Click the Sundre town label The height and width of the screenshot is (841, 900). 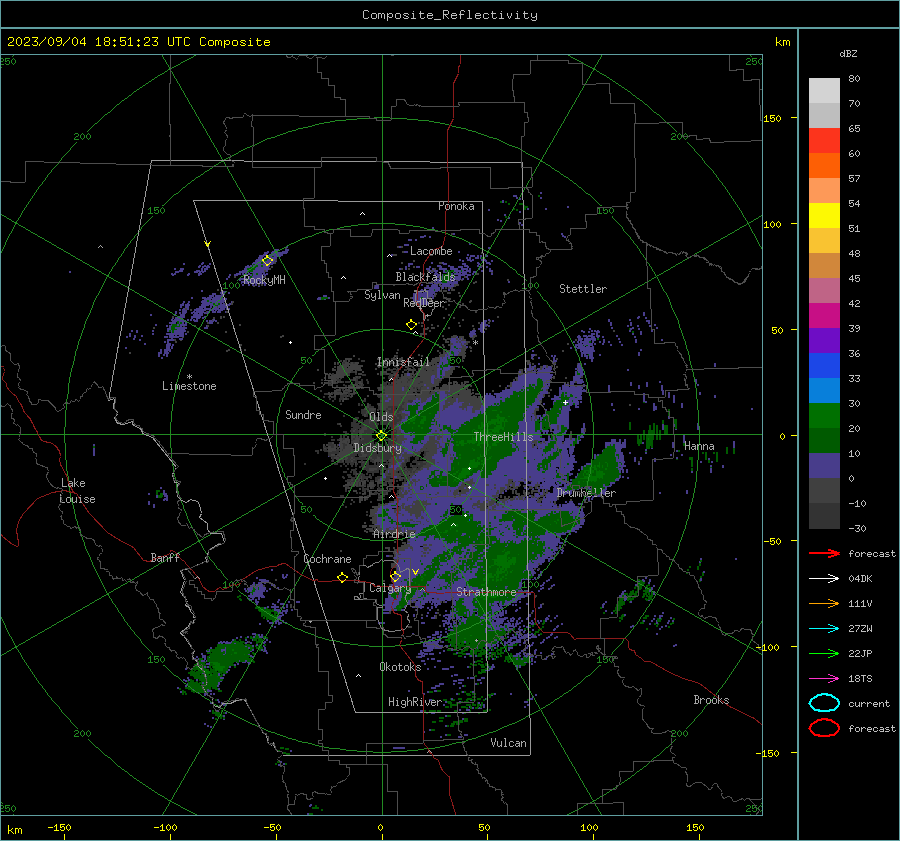pos(303,415)
